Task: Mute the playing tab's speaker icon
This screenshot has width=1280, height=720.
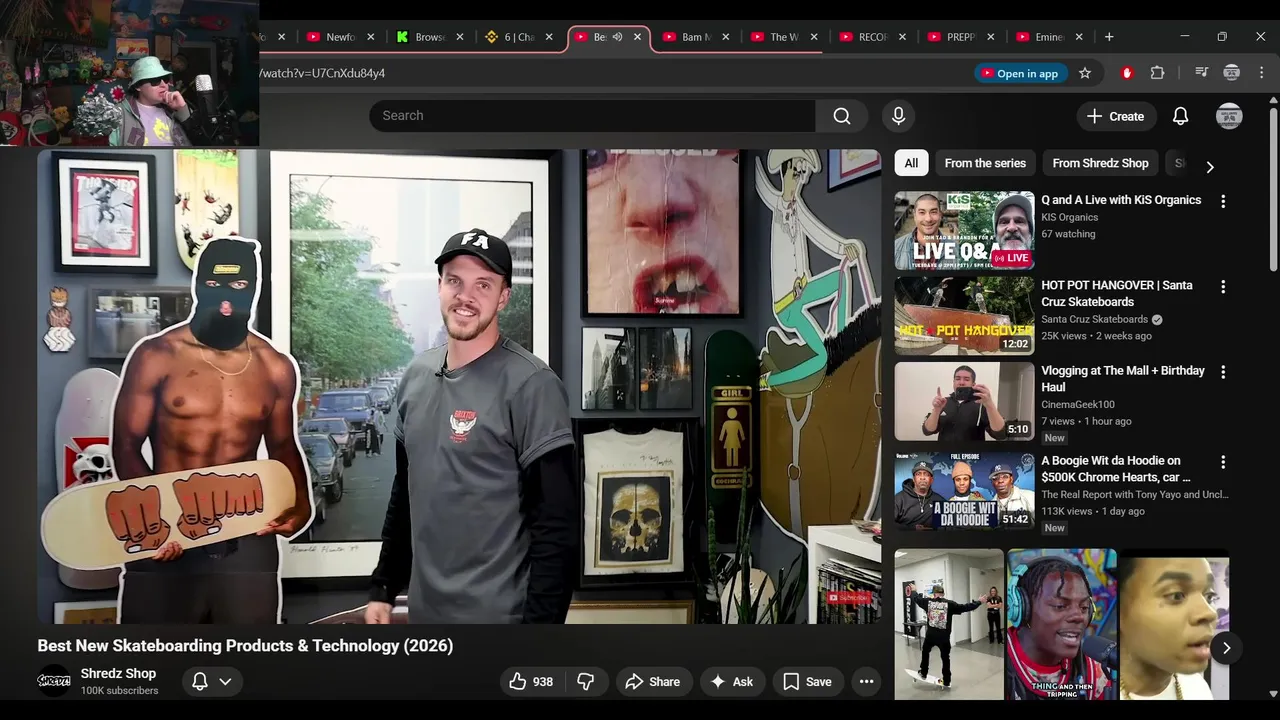Action: coord(617,37)
